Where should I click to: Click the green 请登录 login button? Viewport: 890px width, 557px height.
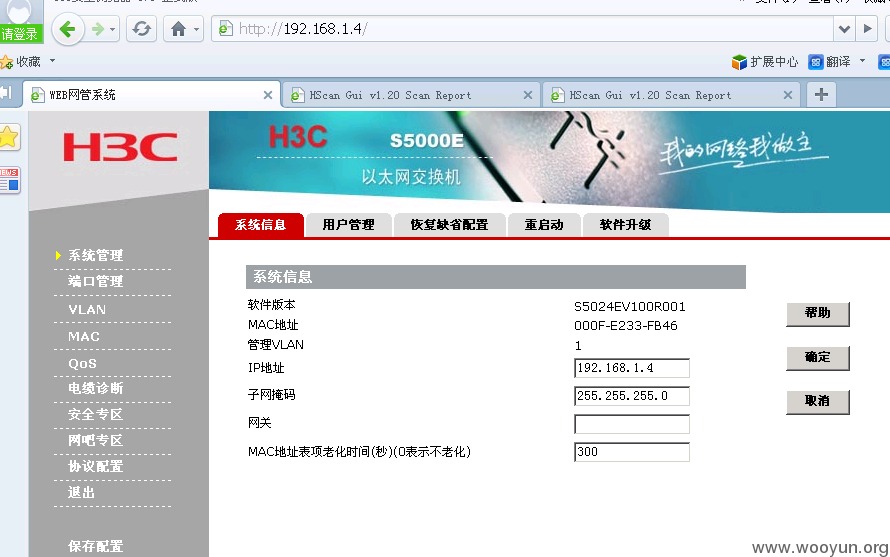pos(20,34)
